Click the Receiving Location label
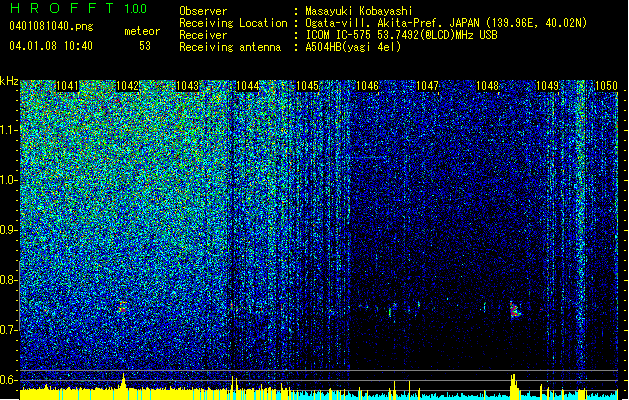629x400 pixels. pos(233,23)
